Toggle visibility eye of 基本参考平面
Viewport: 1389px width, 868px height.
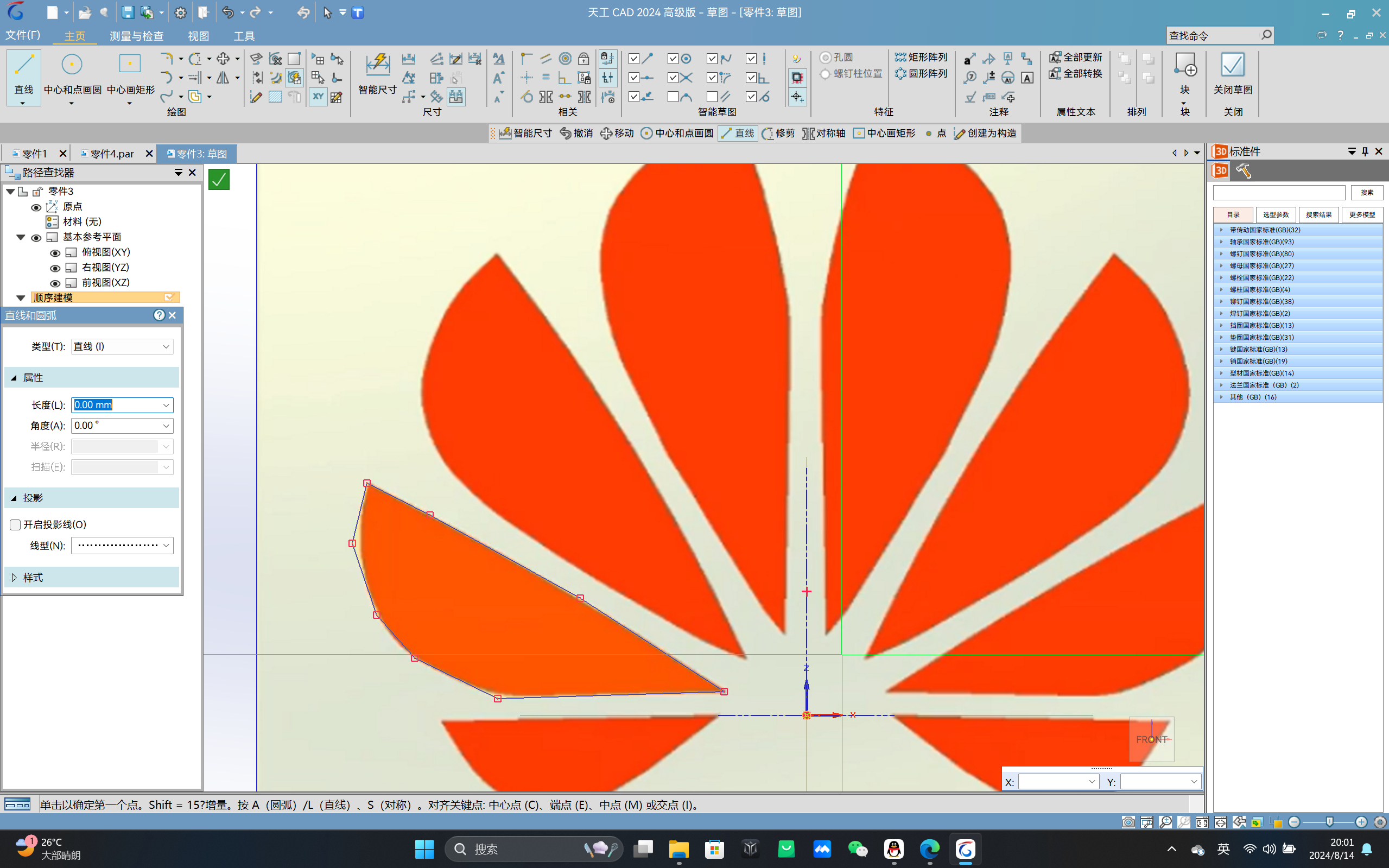[36, 237]
